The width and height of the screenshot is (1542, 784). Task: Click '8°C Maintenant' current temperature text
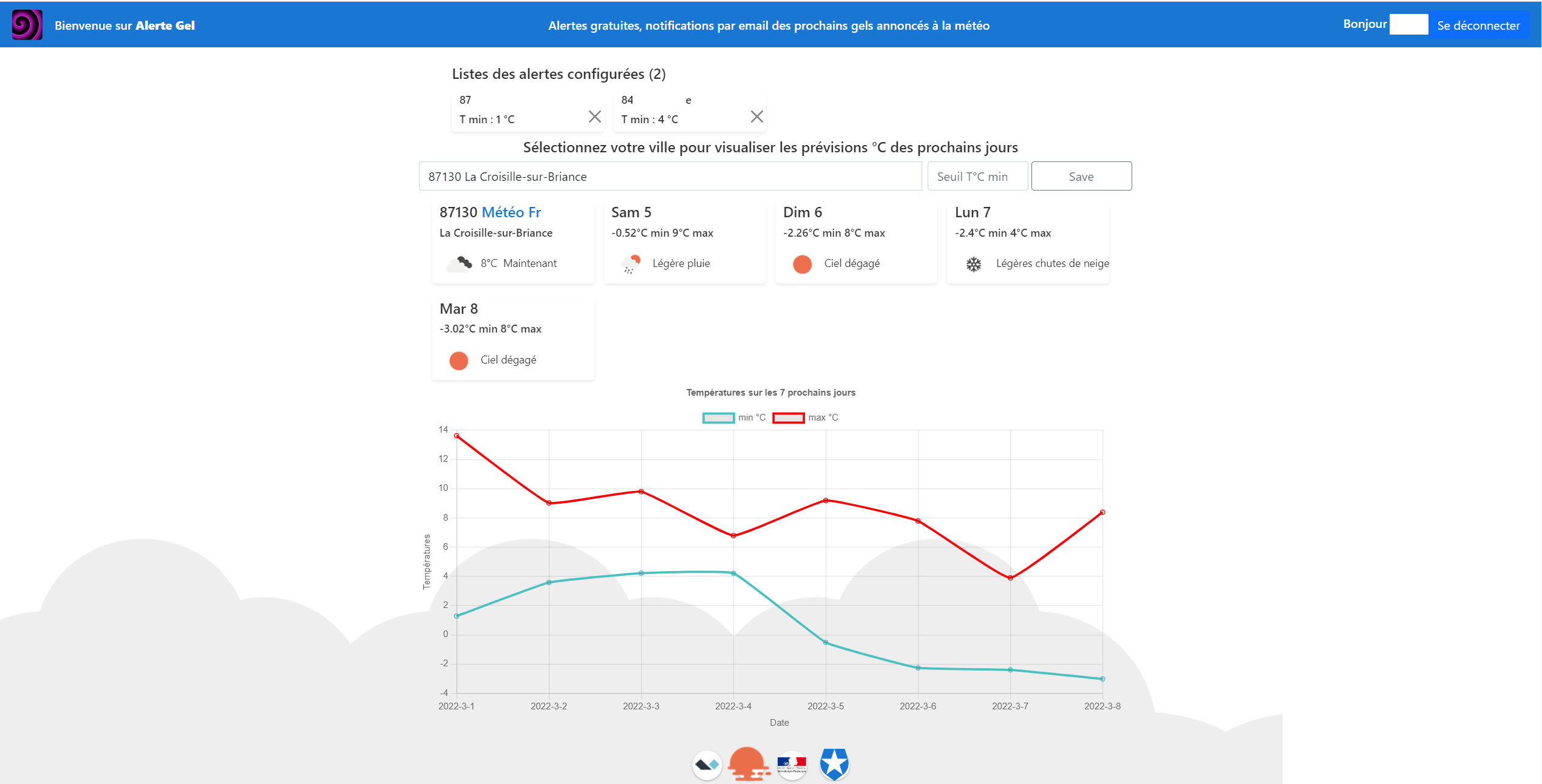pyautogui.click(x=518, y=263)
